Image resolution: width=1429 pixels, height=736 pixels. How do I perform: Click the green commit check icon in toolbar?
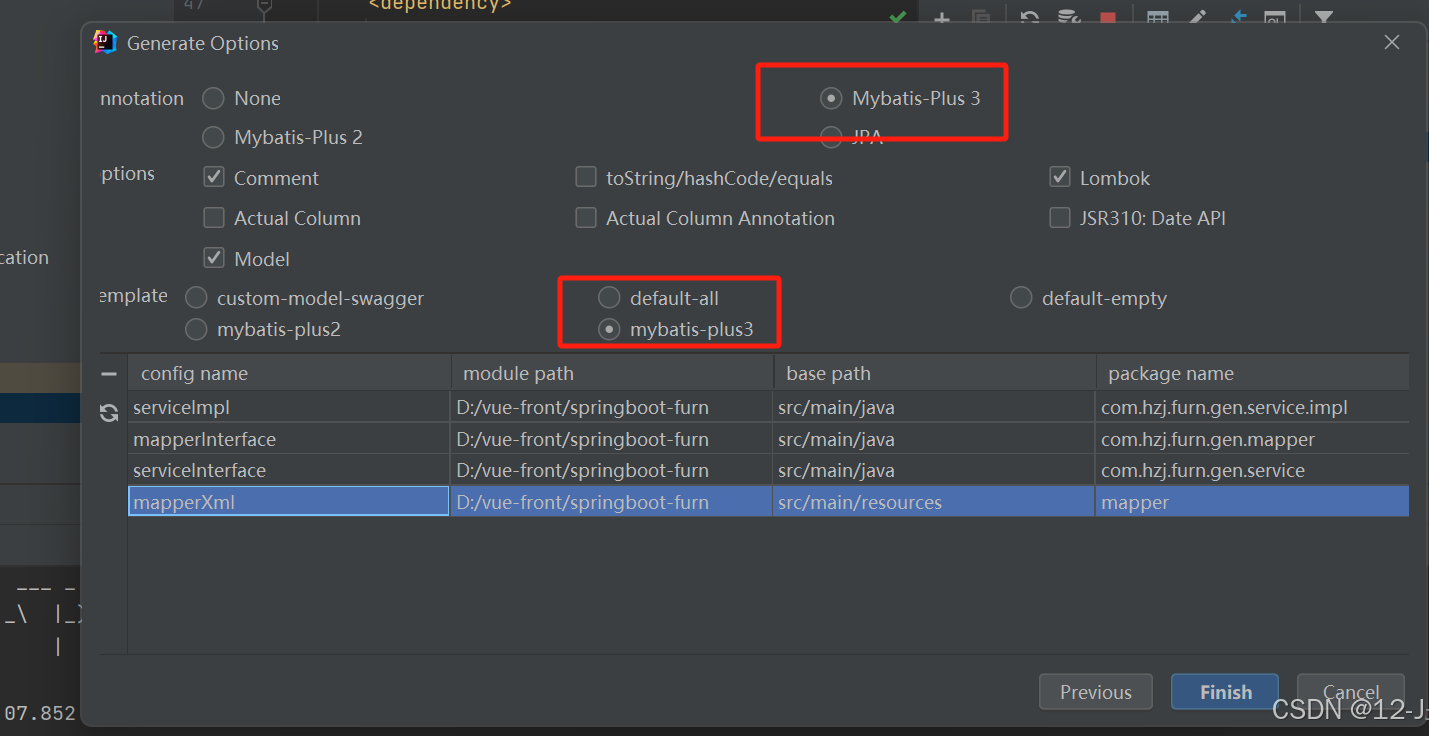click(x=897, y=17)
